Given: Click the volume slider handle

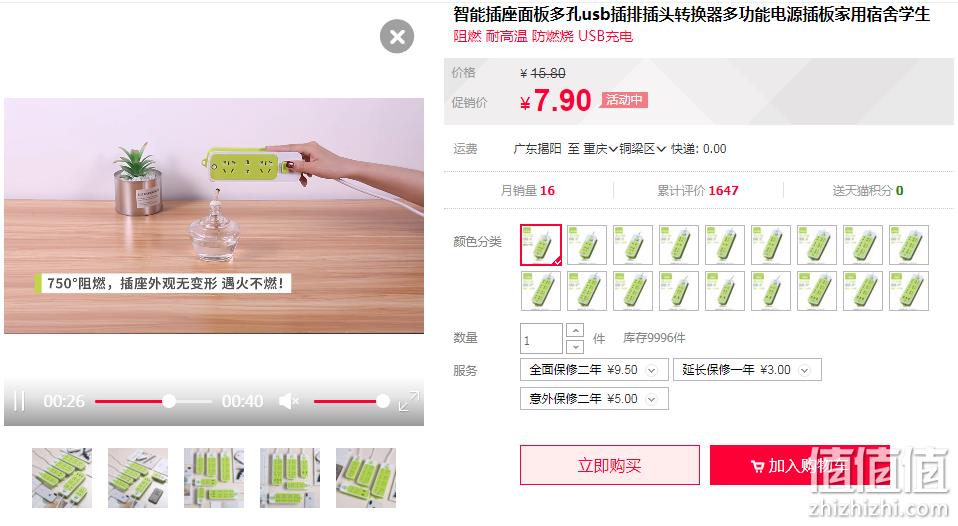Looking at the screenshot, I should [383, 401].
